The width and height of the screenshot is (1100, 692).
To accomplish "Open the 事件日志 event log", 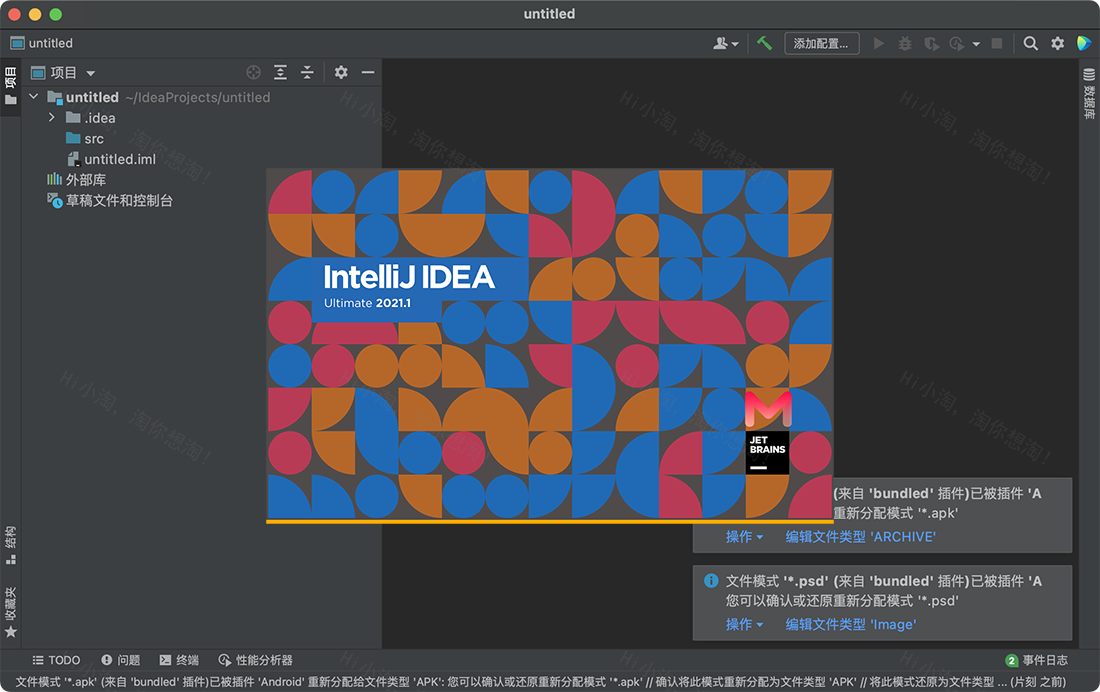I will coord(1037,660).
